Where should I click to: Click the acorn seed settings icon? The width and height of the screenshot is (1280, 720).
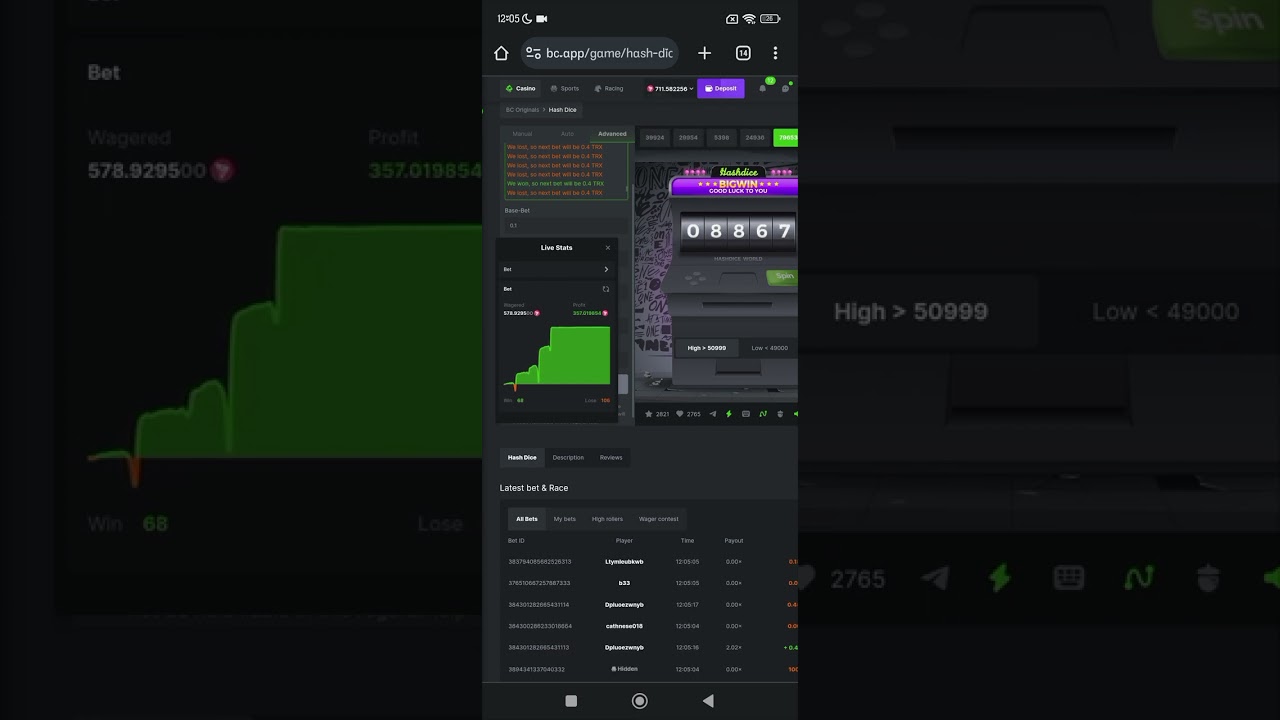[x=779, y=413]
